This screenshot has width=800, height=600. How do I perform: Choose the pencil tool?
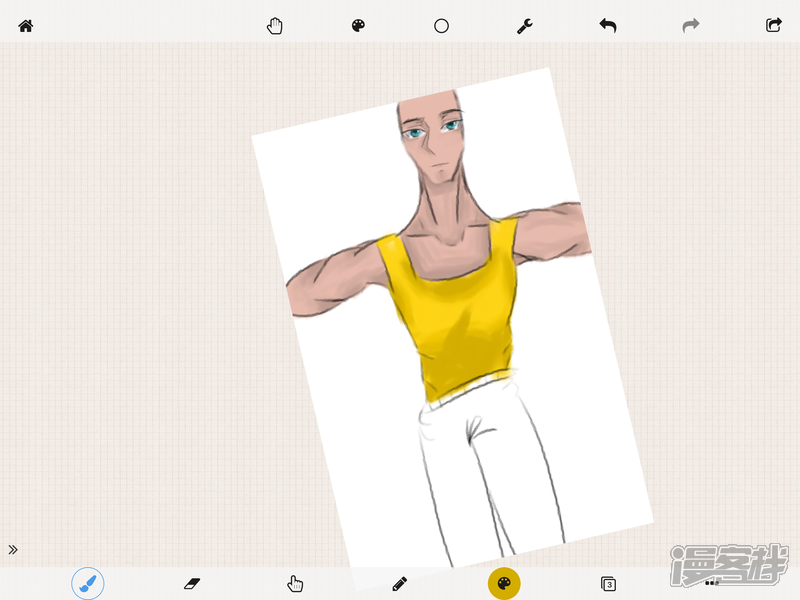399,582
